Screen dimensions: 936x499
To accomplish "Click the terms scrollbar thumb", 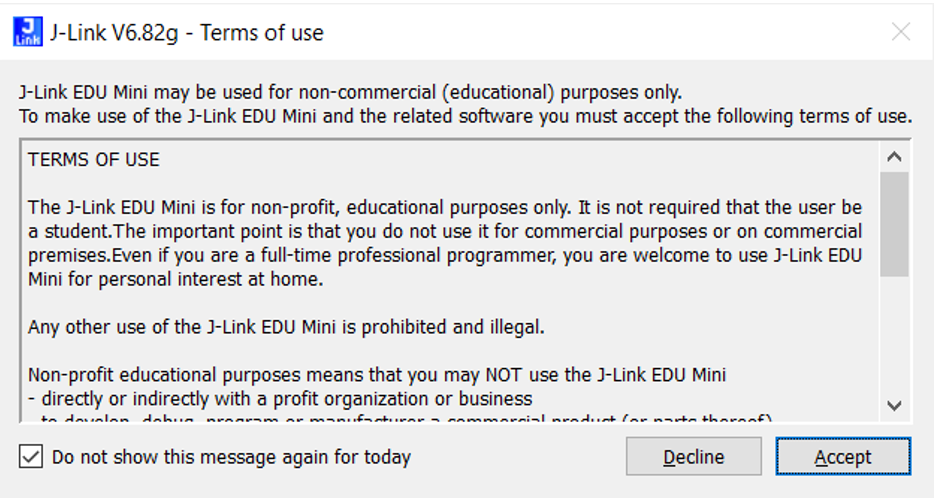I will coord(894,223).
